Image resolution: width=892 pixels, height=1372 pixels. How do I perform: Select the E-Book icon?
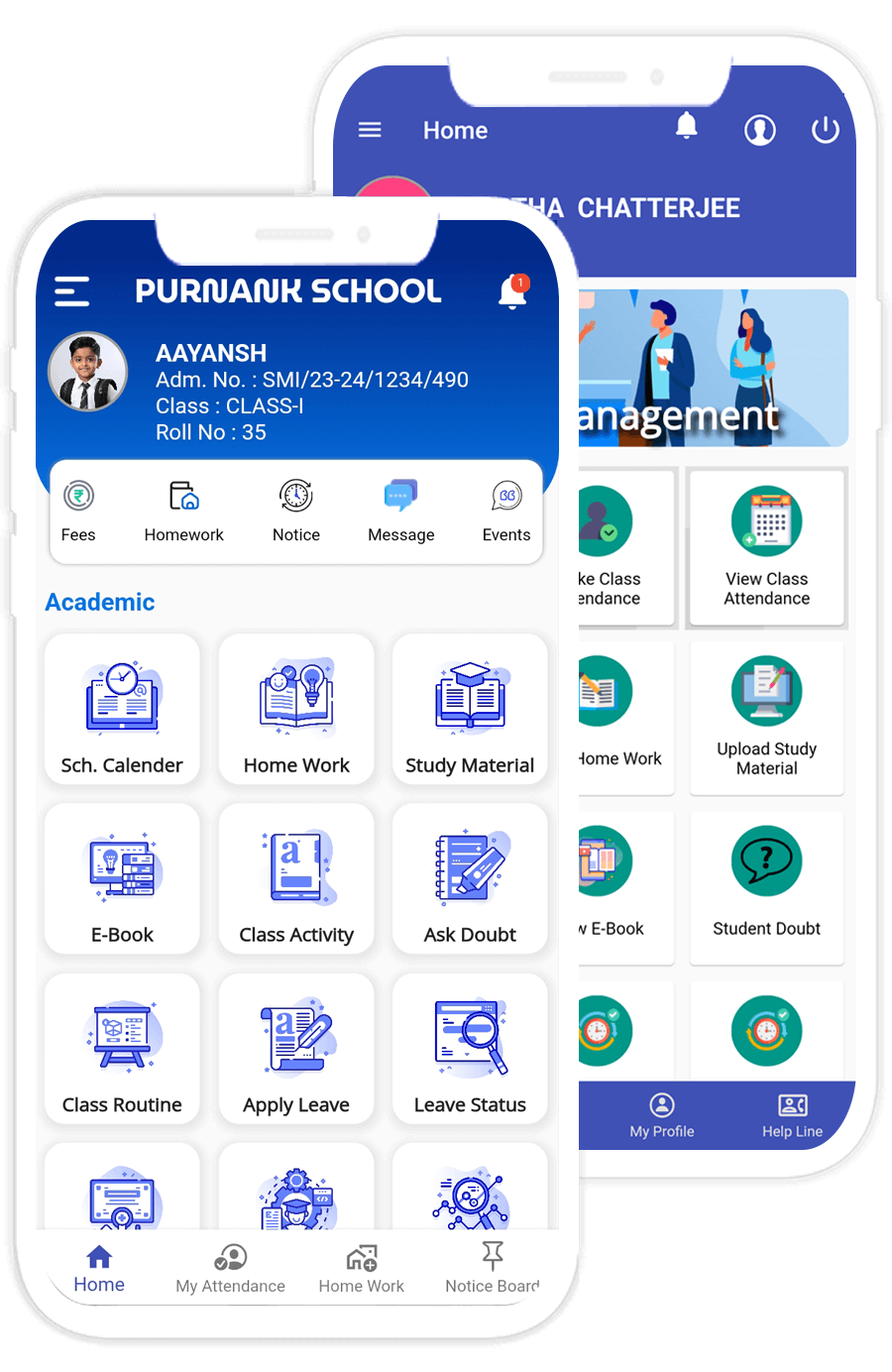pos(121,878)
